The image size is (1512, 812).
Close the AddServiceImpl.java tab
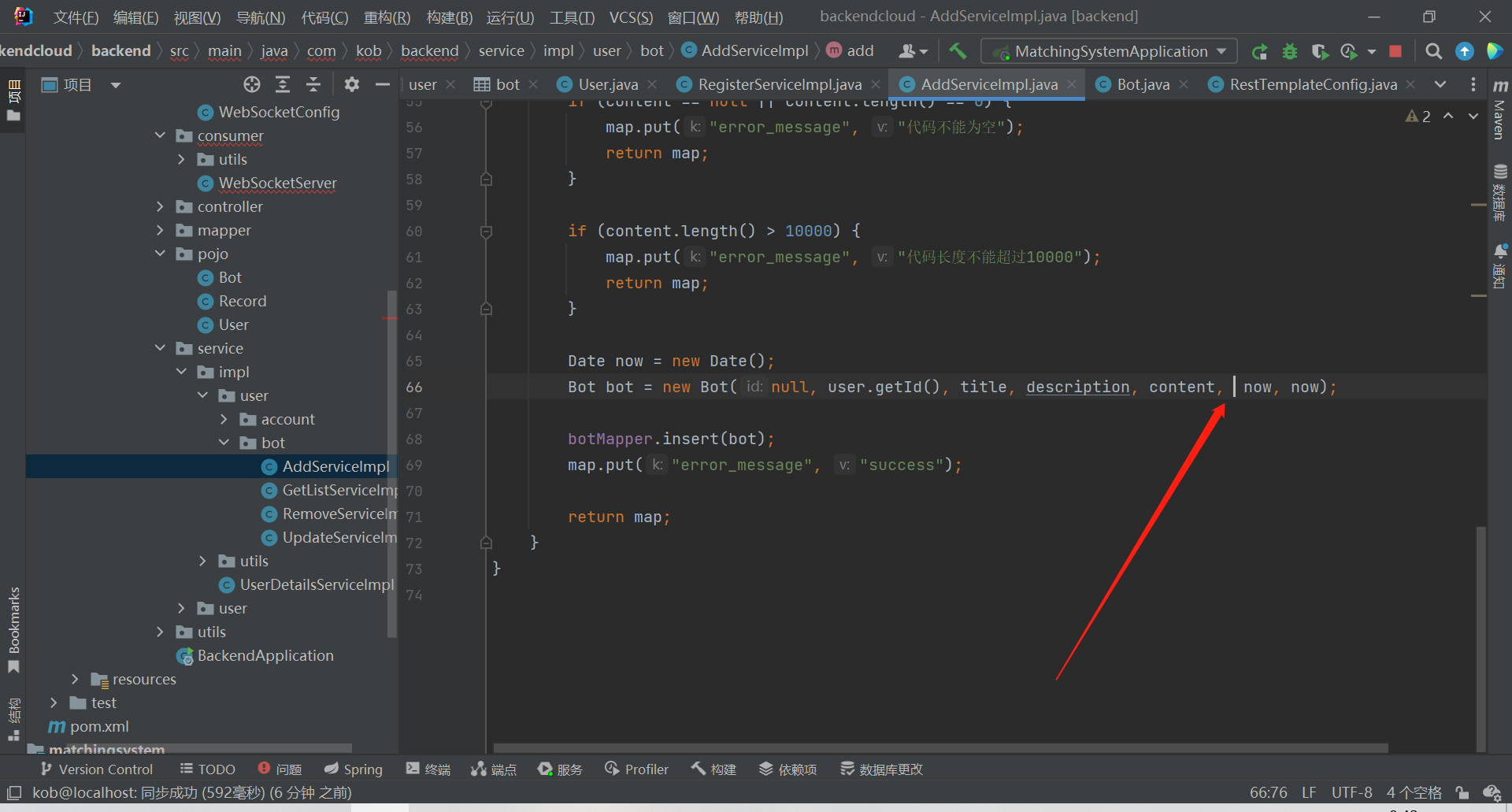pyautogui.click(x=1072, y=84)
